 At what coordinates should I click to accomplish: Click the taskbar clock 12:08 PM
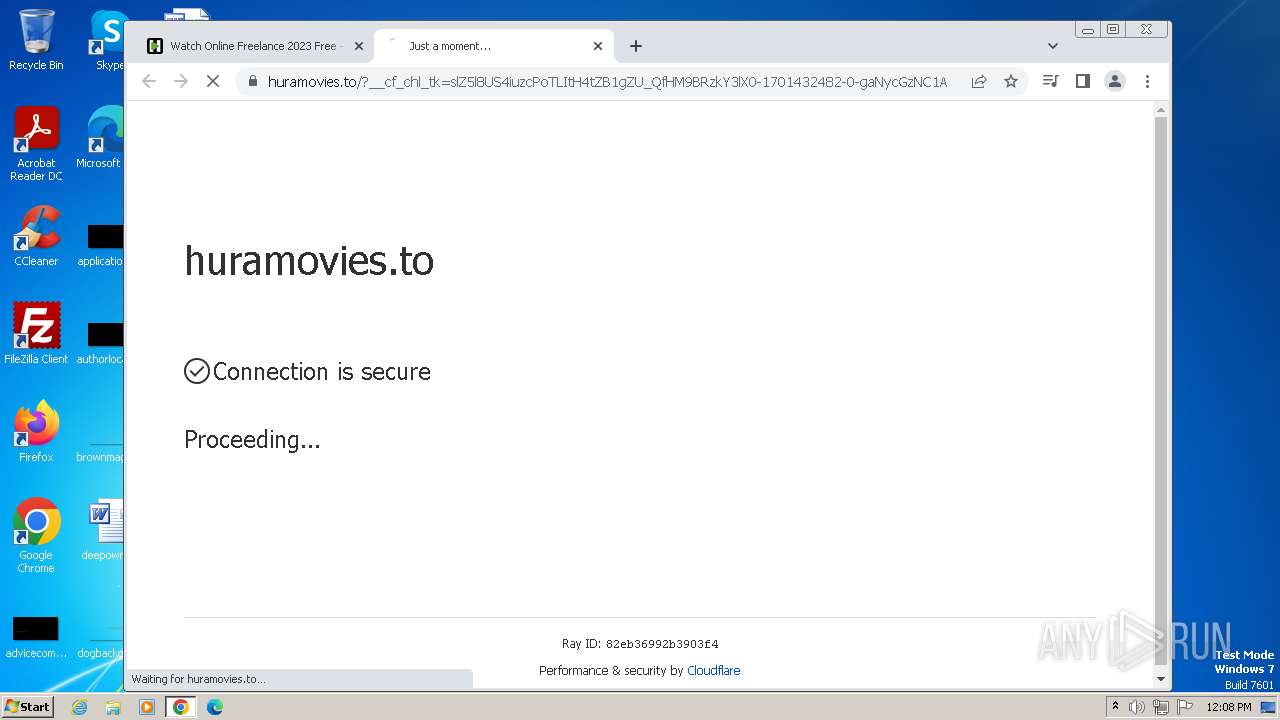(x=1228, y=707)
